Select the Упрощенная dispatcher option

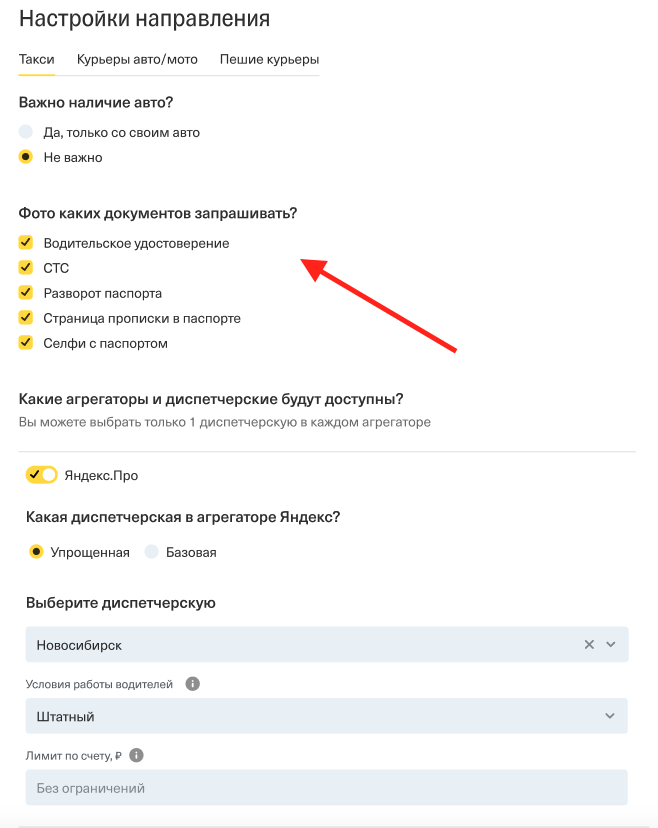37,552
